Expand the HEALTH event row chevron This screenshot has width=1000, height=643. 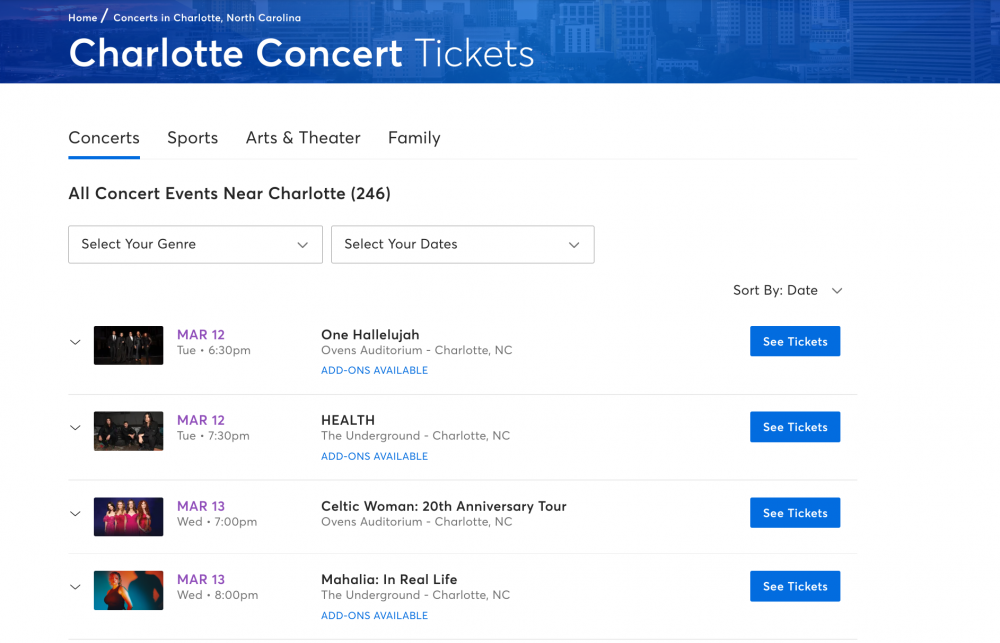pyautogui.click(x=75, y=428)
